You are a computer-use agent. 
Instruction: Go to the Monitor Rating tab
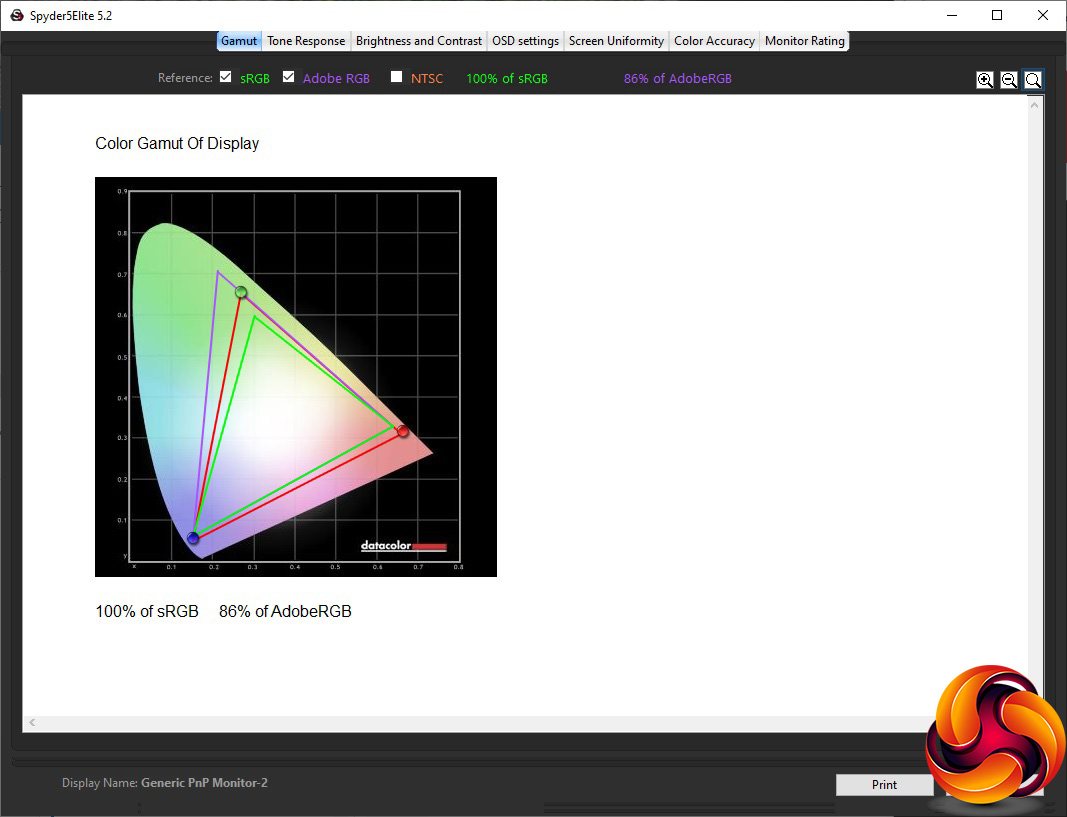click(805, 41)
